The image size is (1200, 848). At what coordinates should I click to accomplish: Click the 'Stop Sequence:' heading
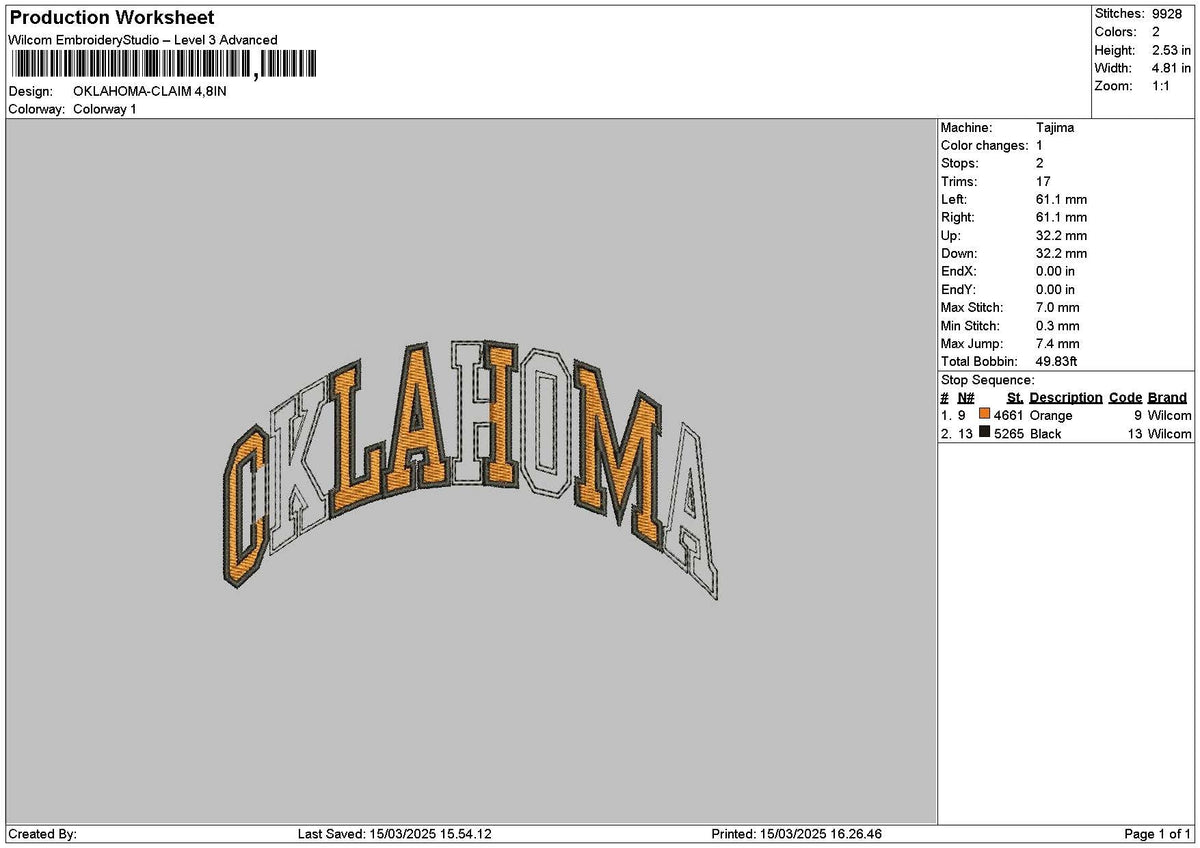pos(988,380)
